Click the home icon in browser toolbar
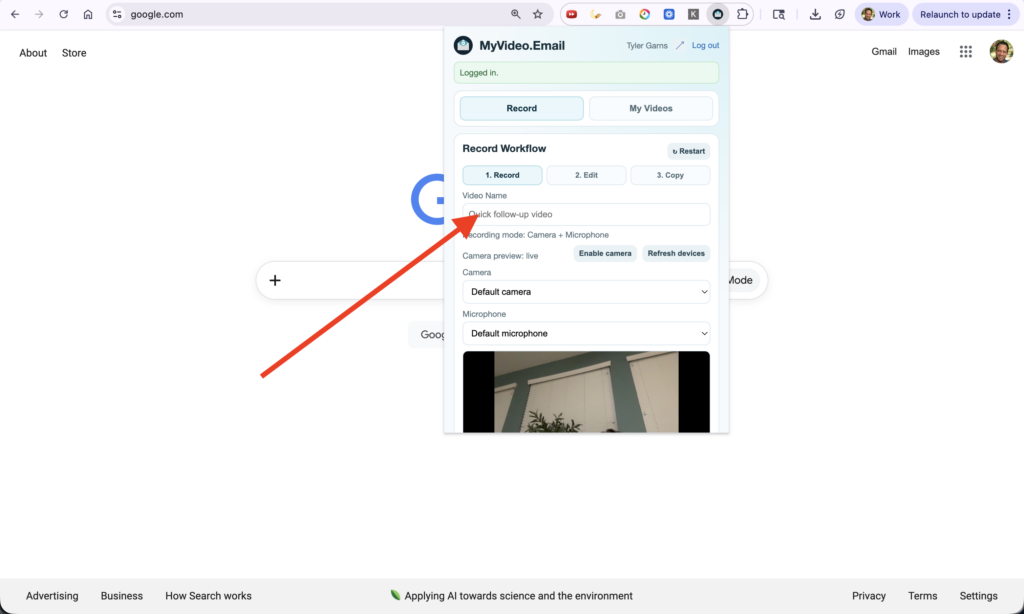The height and width of the screenshot is (614, 1024). [x=88, y=15]
